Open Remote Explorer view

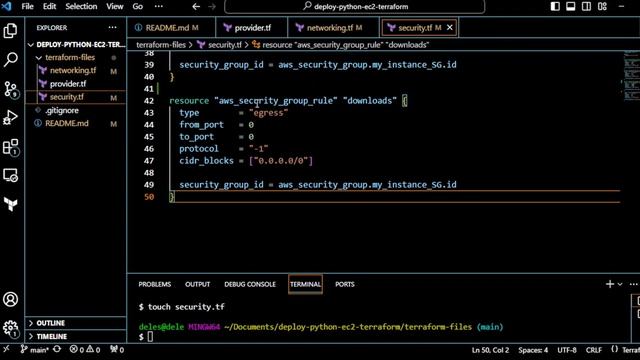pos(11,176)
